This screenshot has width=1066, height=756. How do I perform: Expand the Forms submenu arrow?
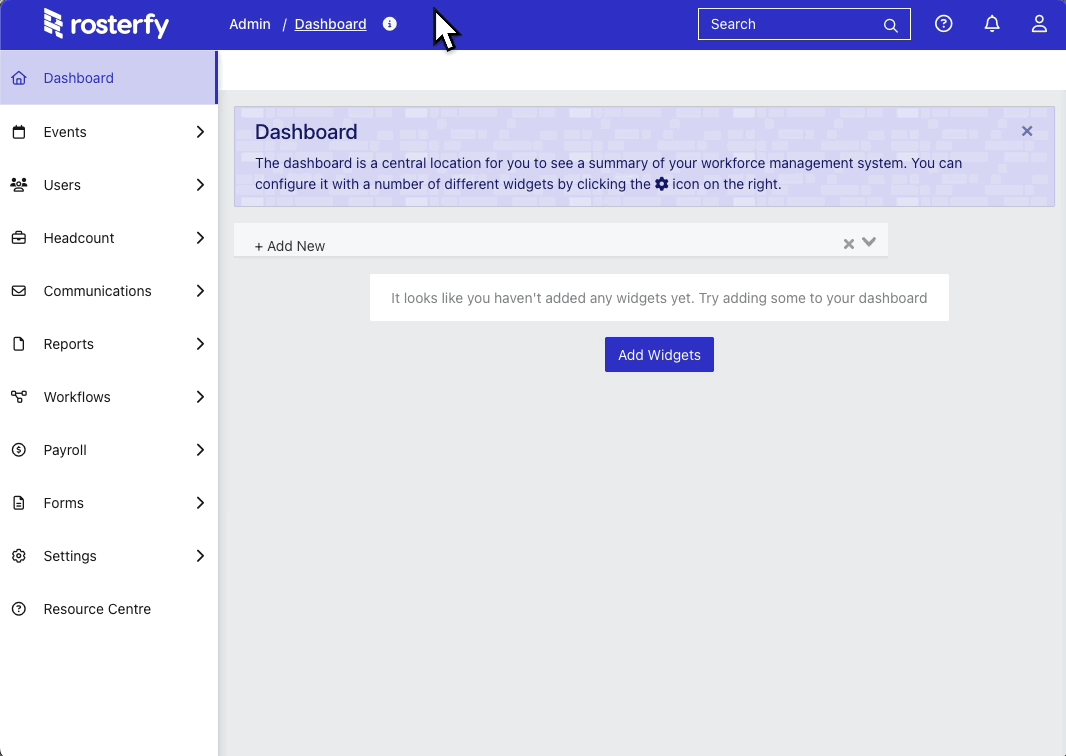[200, 503]
